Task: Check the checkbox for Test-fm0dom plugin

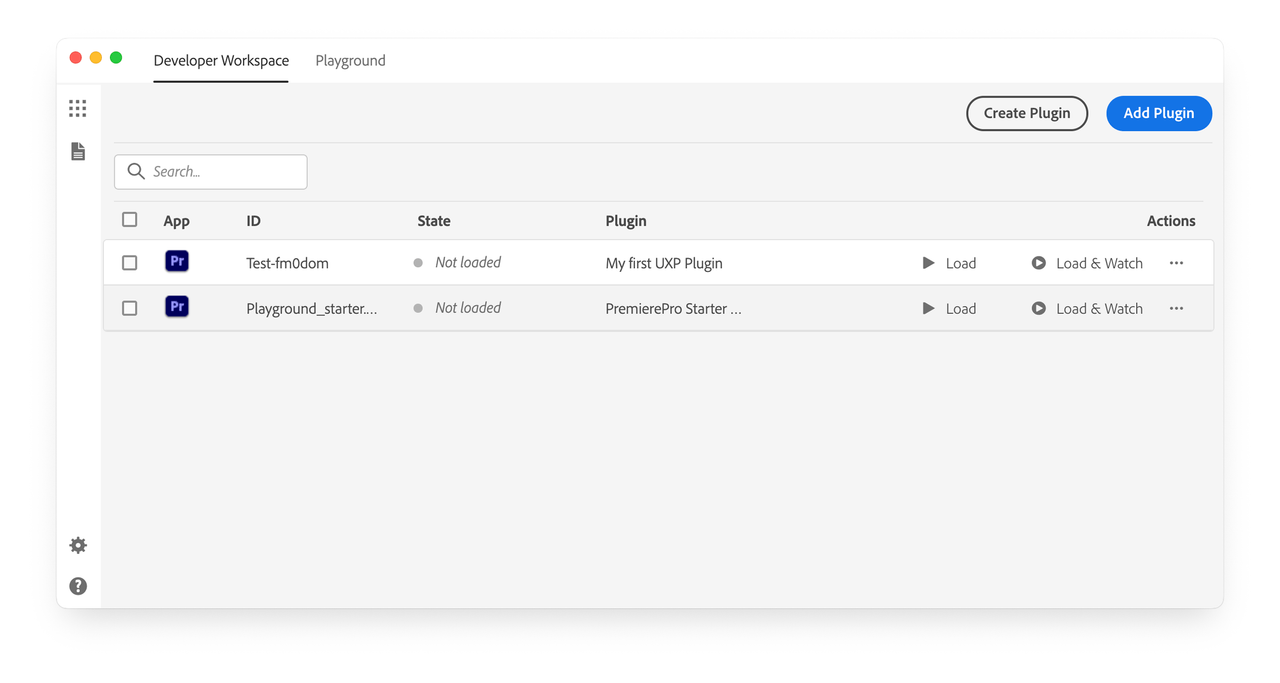Action: click(x=129, y=262)
